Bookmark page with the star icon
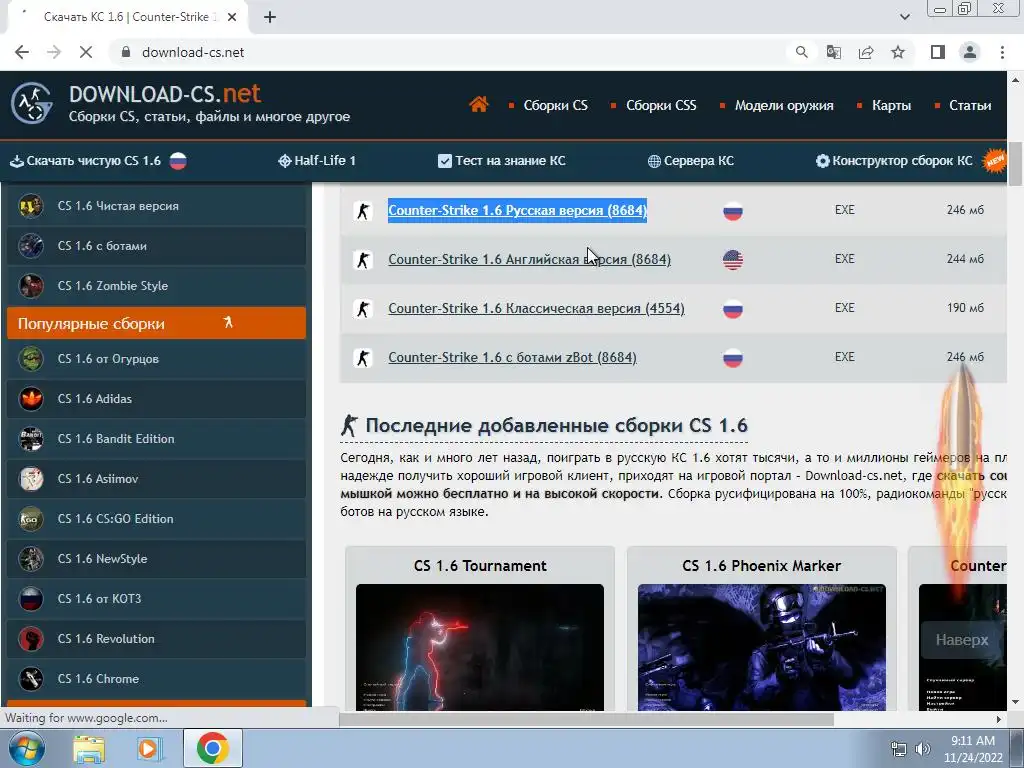The image size is (1024, 768). tap(898, 52)
